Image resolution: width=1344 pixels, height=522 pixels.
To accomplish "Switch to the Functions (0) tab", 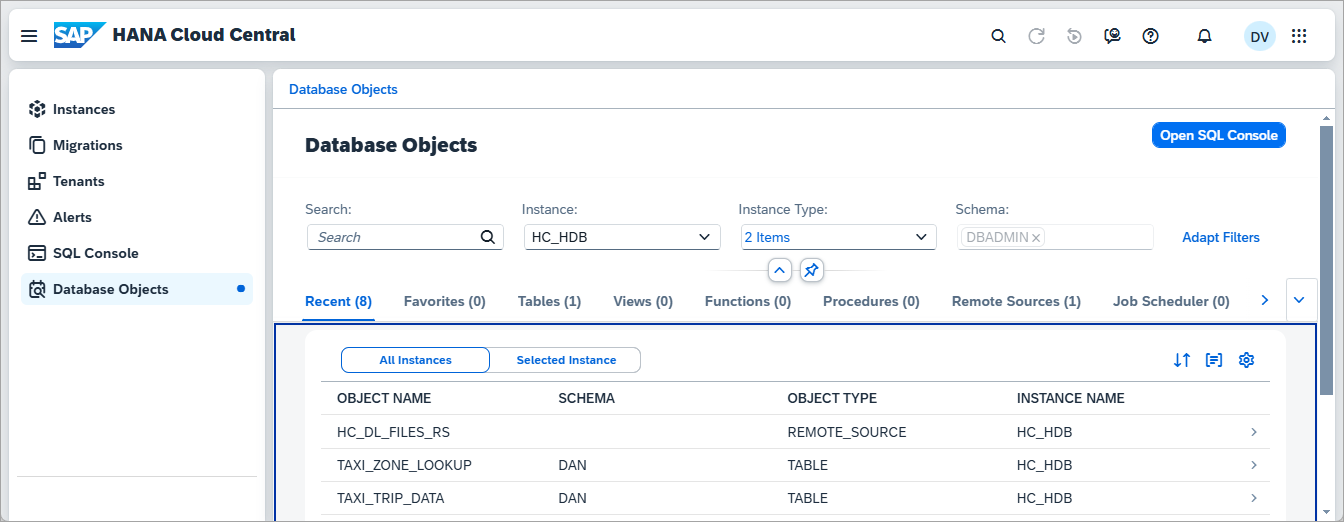I will click(748, 301).
